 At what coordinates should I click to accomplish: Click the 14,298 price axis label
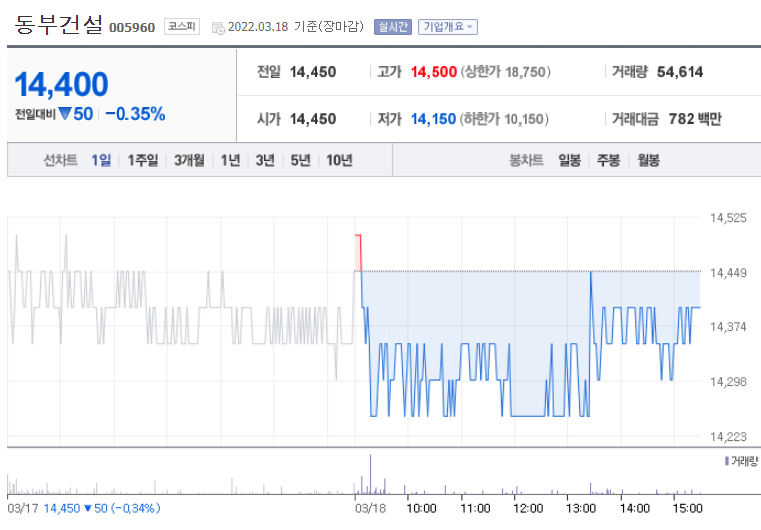coord(728,382)
